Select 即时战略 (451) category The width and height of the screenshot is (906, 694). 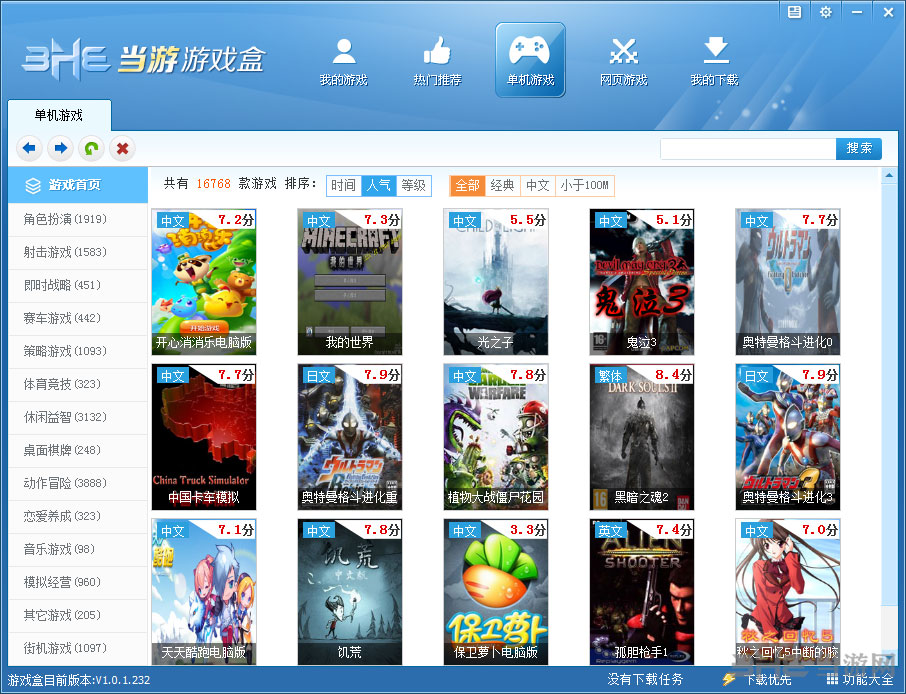click(78, 285)
